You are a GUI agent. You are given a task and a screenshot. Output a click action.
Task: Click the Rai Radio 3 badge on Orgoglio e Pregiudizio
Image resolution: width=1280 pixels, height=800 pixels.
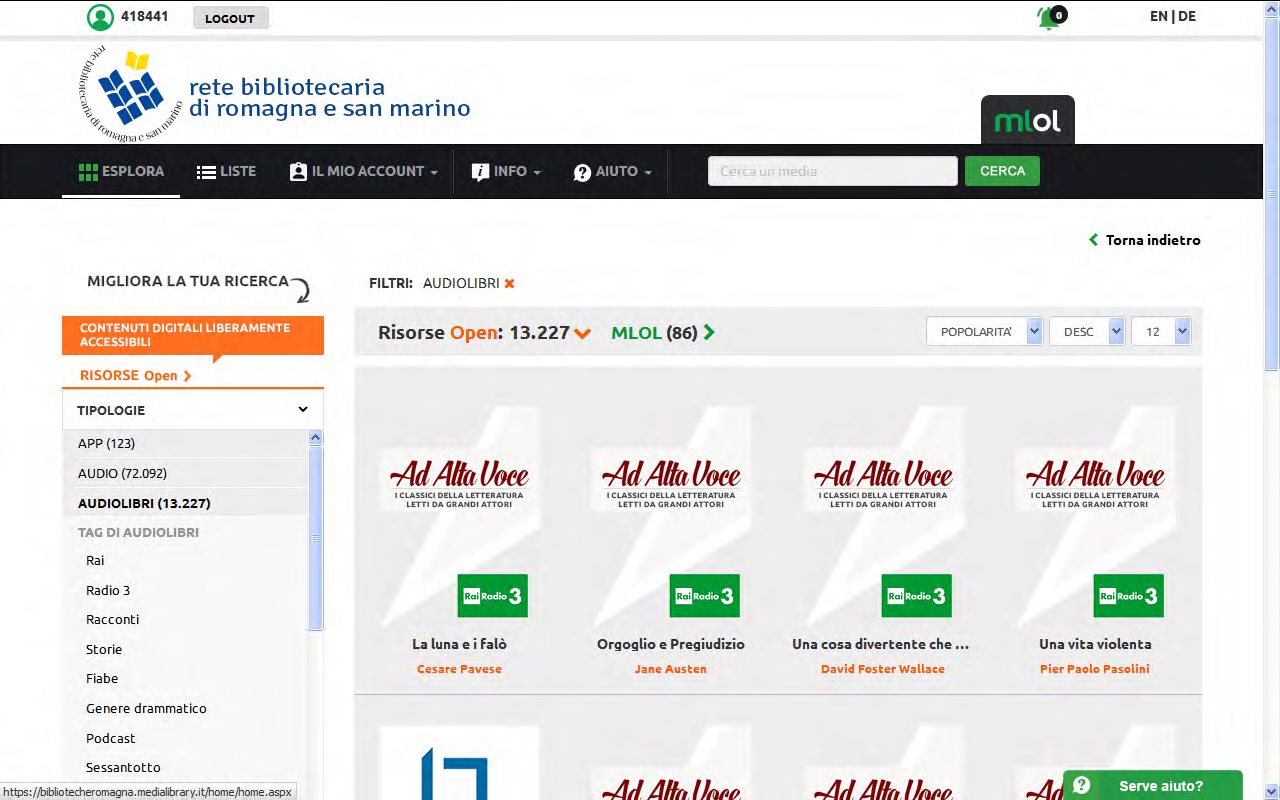704,596
